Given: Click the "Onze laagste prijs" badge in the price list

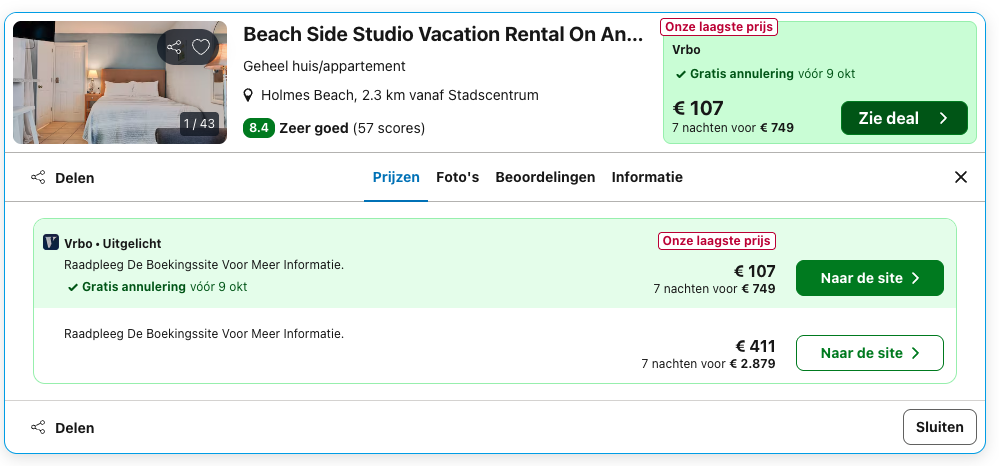Looking at the screenshot, I should click(x=717, y=241).
